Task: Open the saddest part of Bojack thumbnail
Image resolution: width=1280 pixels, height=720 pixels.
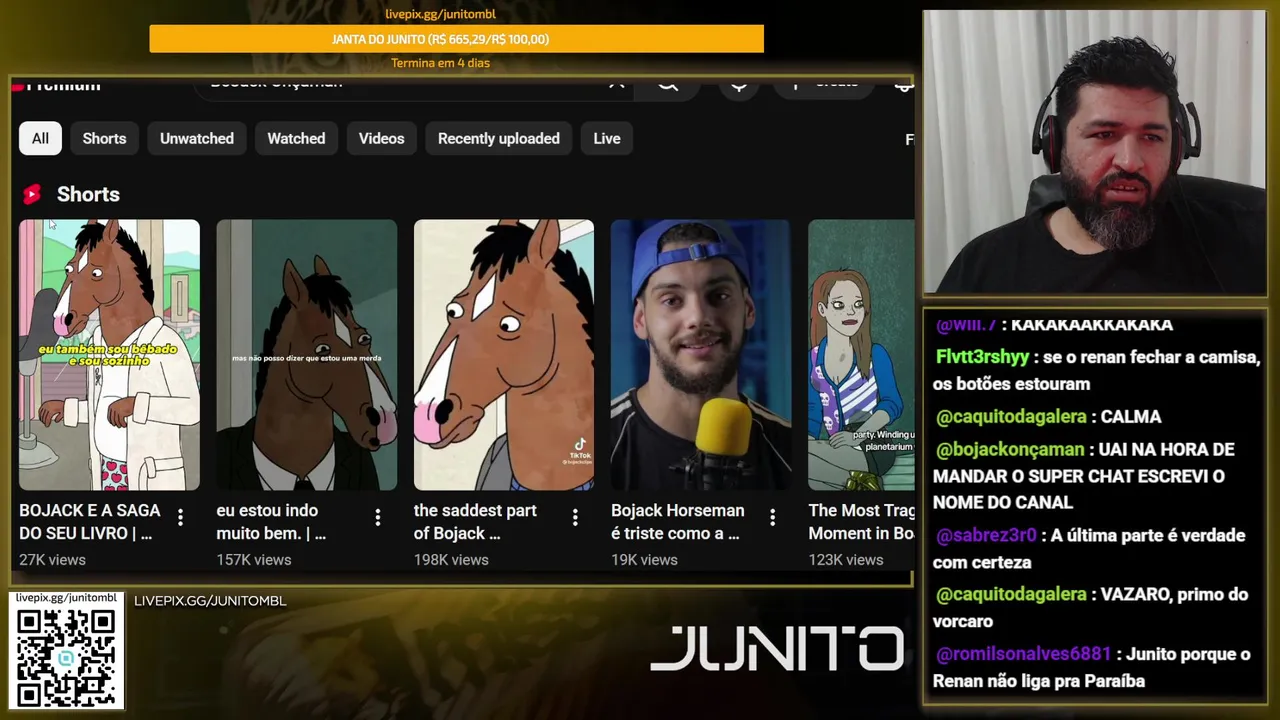Action: click(x=504, y=355)
